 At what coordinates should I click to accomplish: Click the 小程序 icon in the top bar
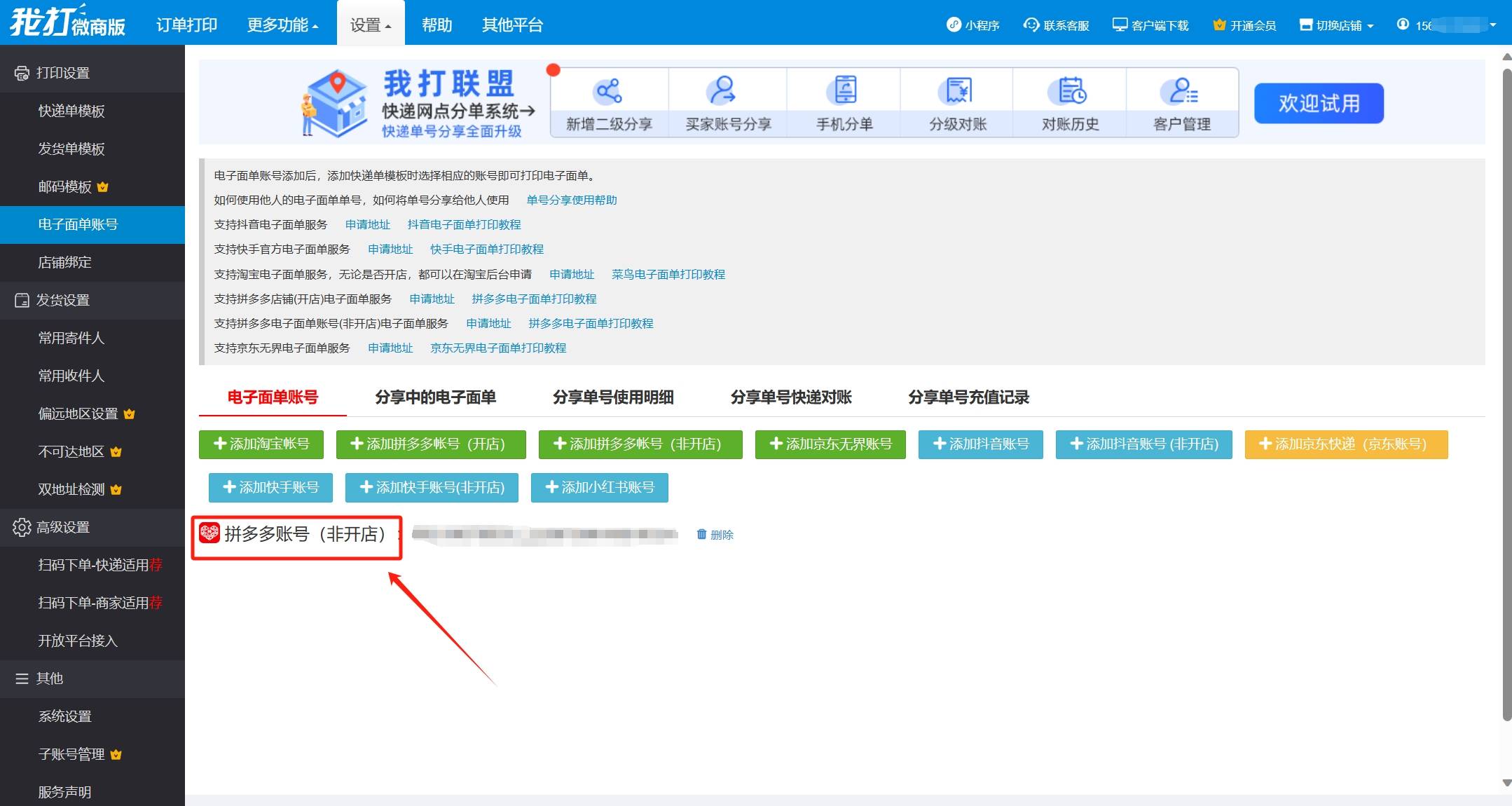point(954,25)
